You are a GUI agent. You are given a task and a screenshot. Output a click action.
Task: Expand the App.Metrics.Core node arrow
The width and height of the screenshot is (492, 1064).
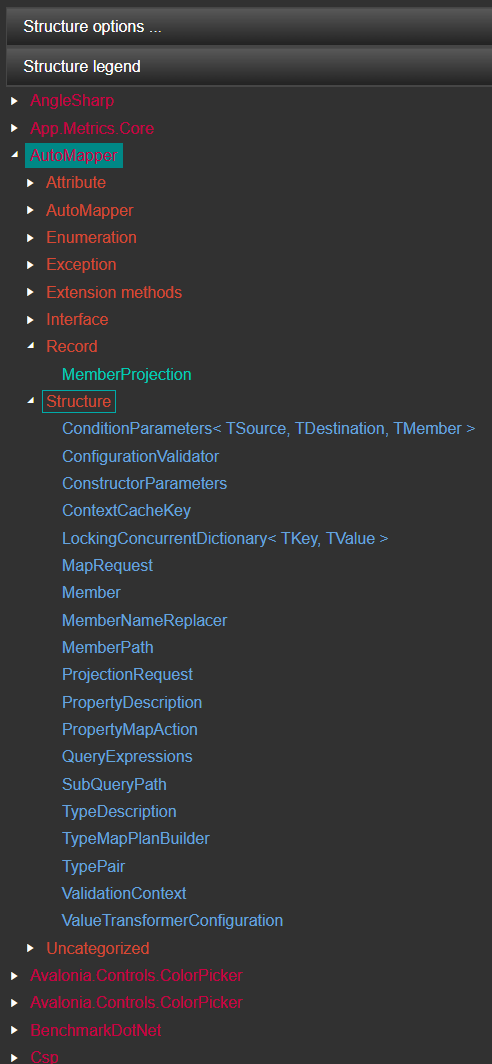point(14,128)
